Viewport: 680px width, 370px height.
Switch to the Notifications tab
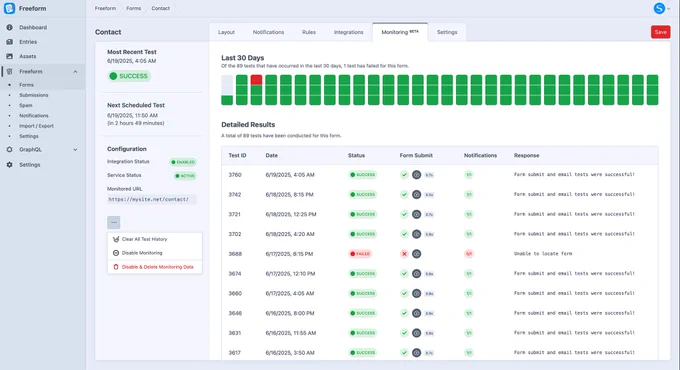[x=268, y=32]
